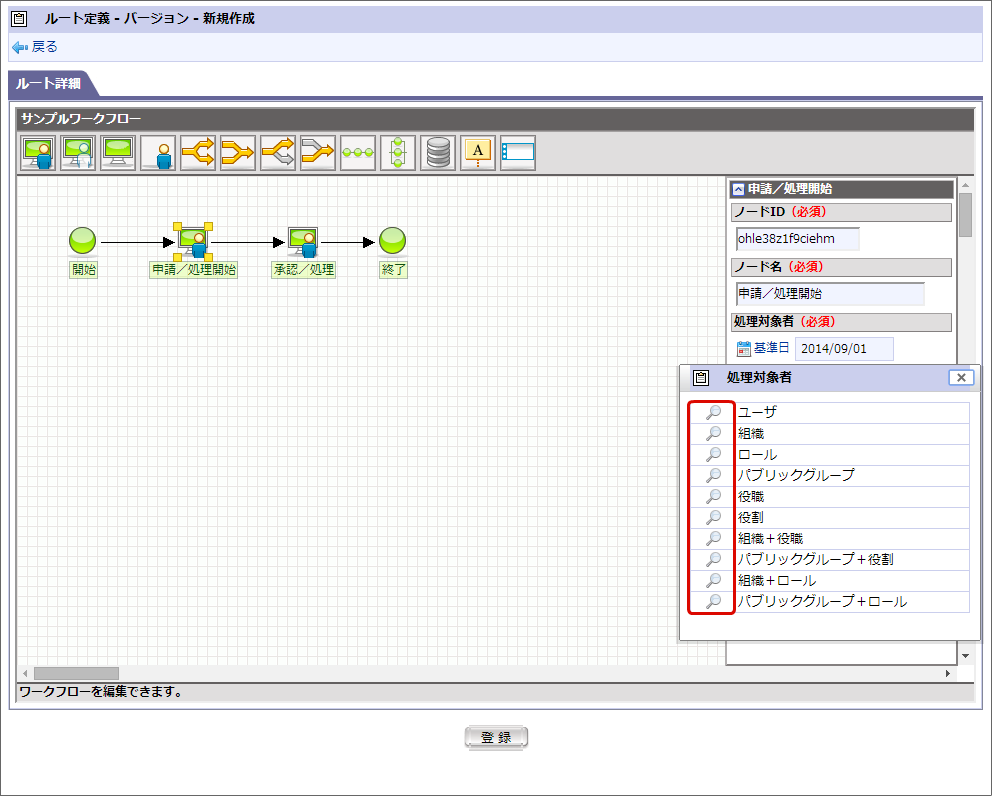Click the 組織＋ロール text row
The image size is (992, 796).
point(777,581)
